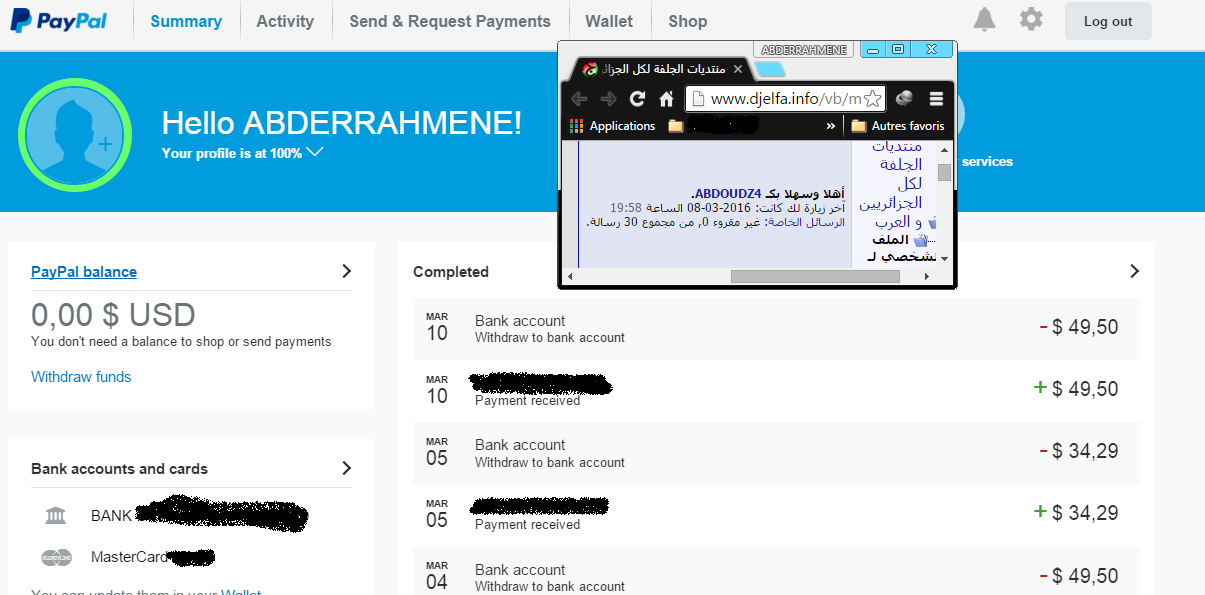Open the MAR 10 bank withdrawal transaction
The image size is (1205, 595).
pyautogui.click(x=776, y=329)
